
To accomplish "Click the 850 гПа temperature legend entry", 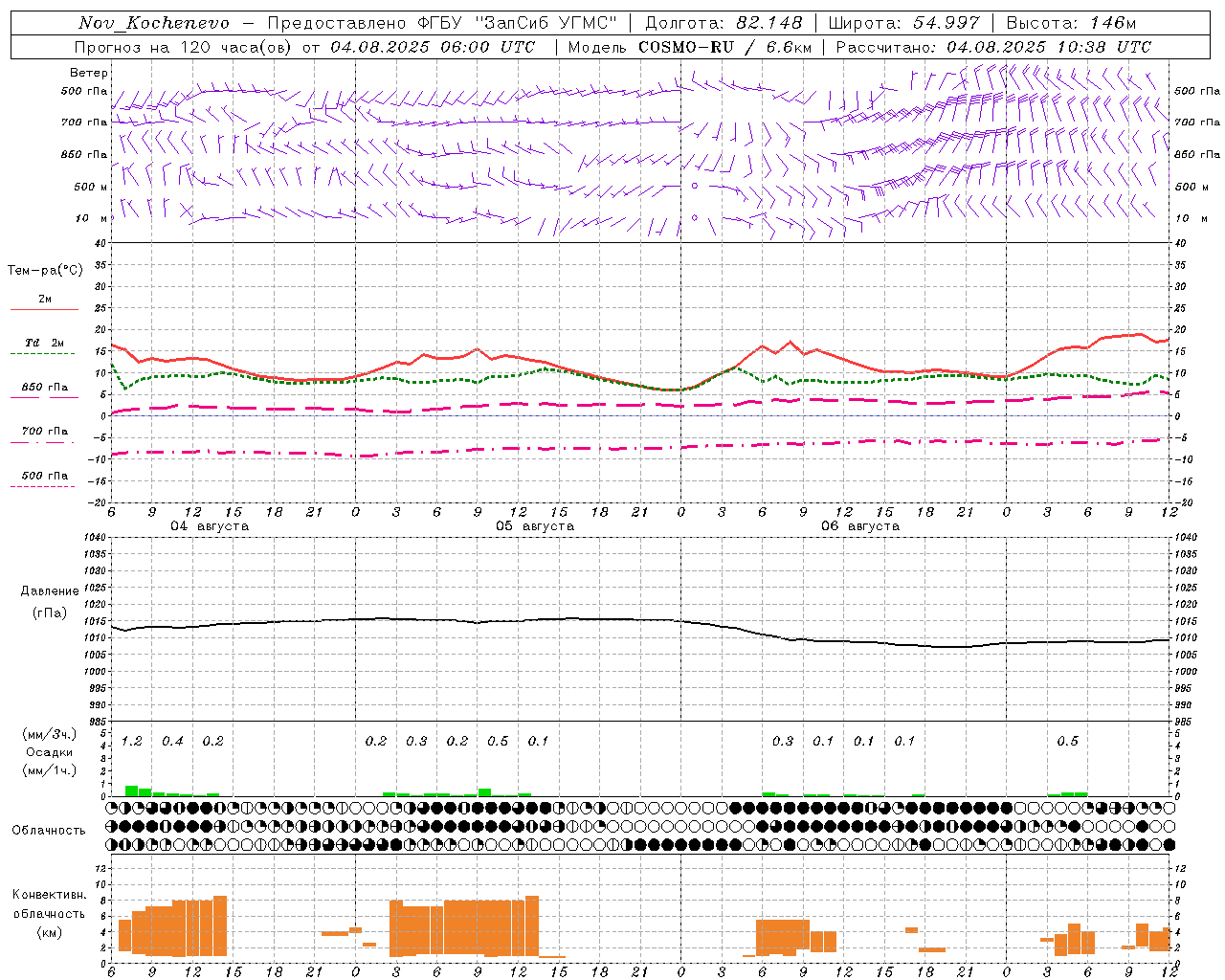I will click(45, 387).
